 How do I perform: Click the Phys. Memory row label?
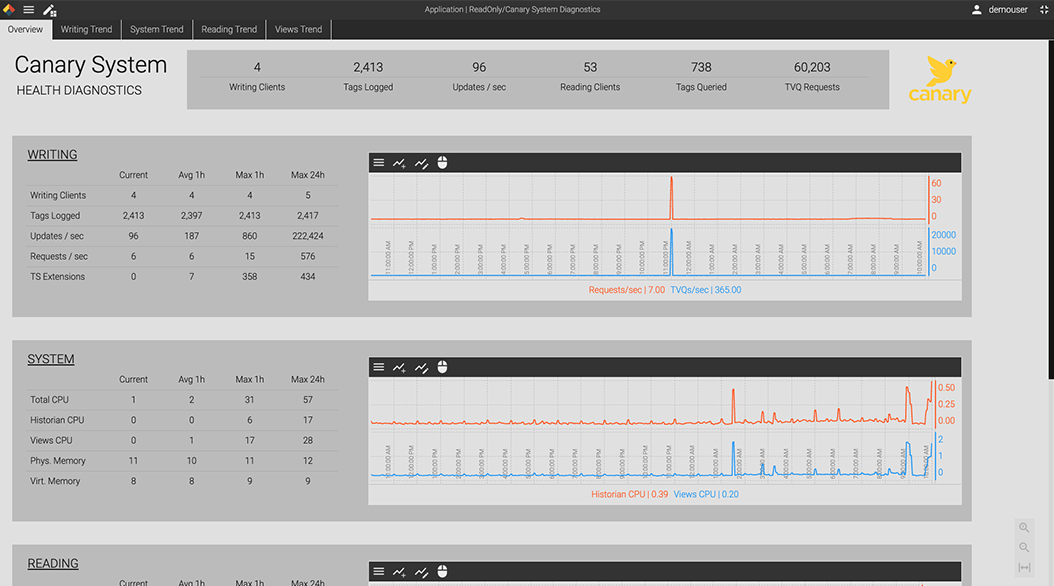click(x=58, y=461)
